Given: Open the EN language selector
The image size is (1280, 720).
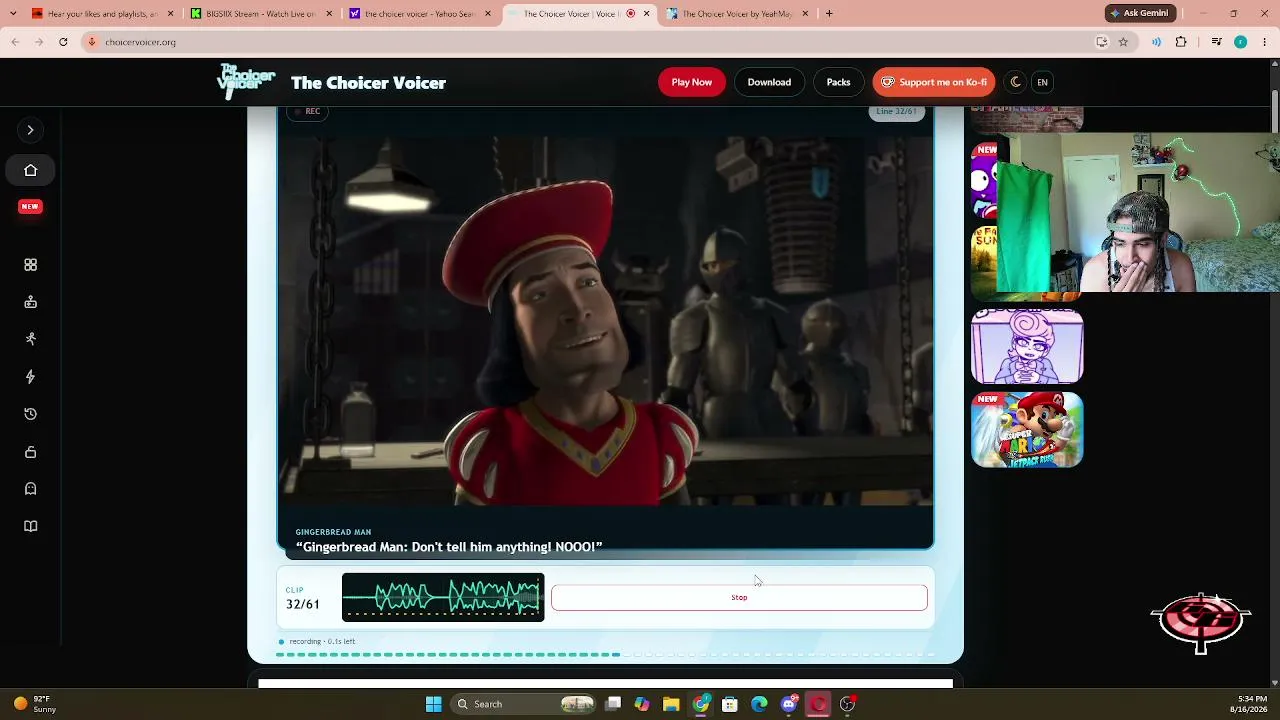Looking at the screenshot, I should click(1042, 82).
